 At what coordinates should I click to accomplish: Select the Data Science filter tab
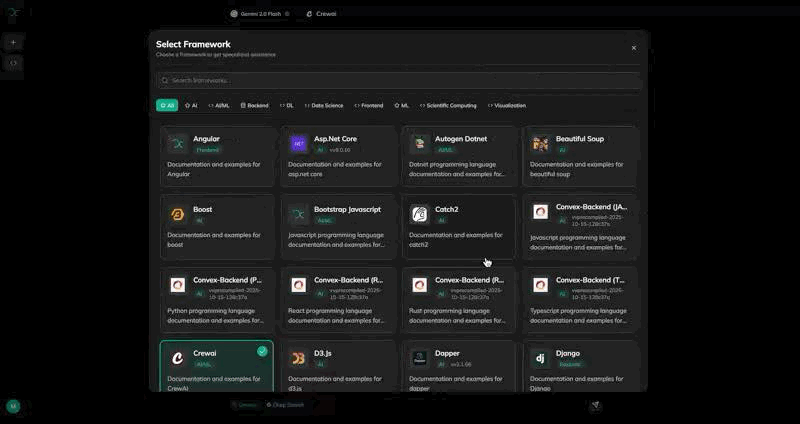pos(324,106)
